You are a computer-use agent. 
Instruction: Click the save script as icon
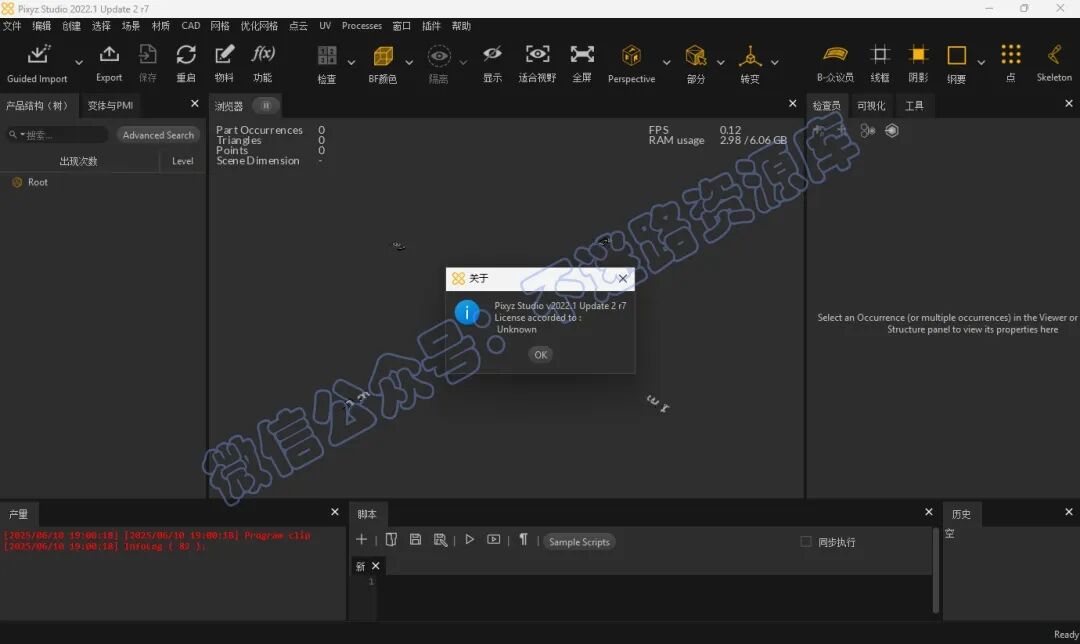pyautogui.click(x=440, y=539)
